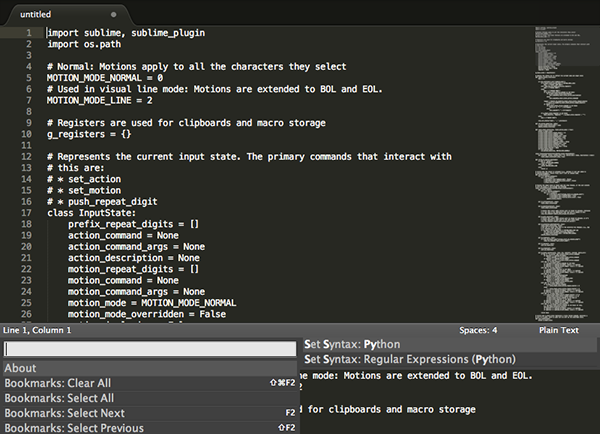Click 'motion_command = None' line
The image size is (600, 434).
tap(123, 281)
